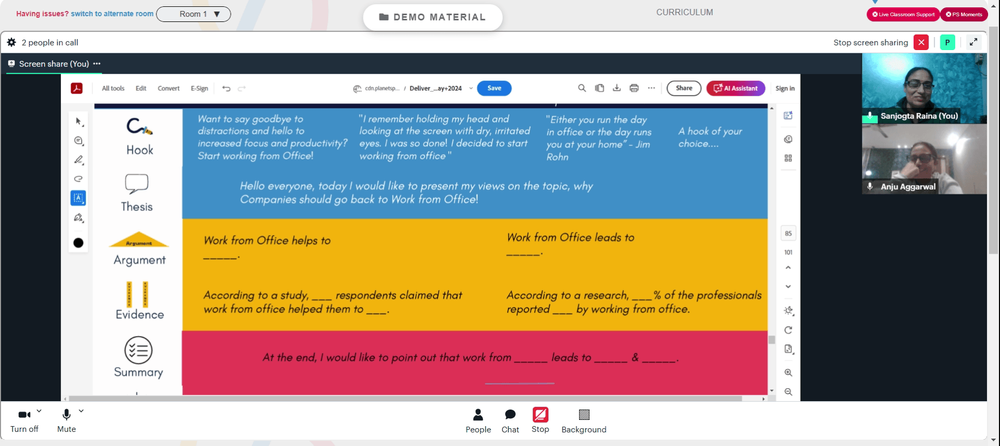Screen dimensions: 1000x446
Task: Click the Sign in link
Action: point(784,88)
